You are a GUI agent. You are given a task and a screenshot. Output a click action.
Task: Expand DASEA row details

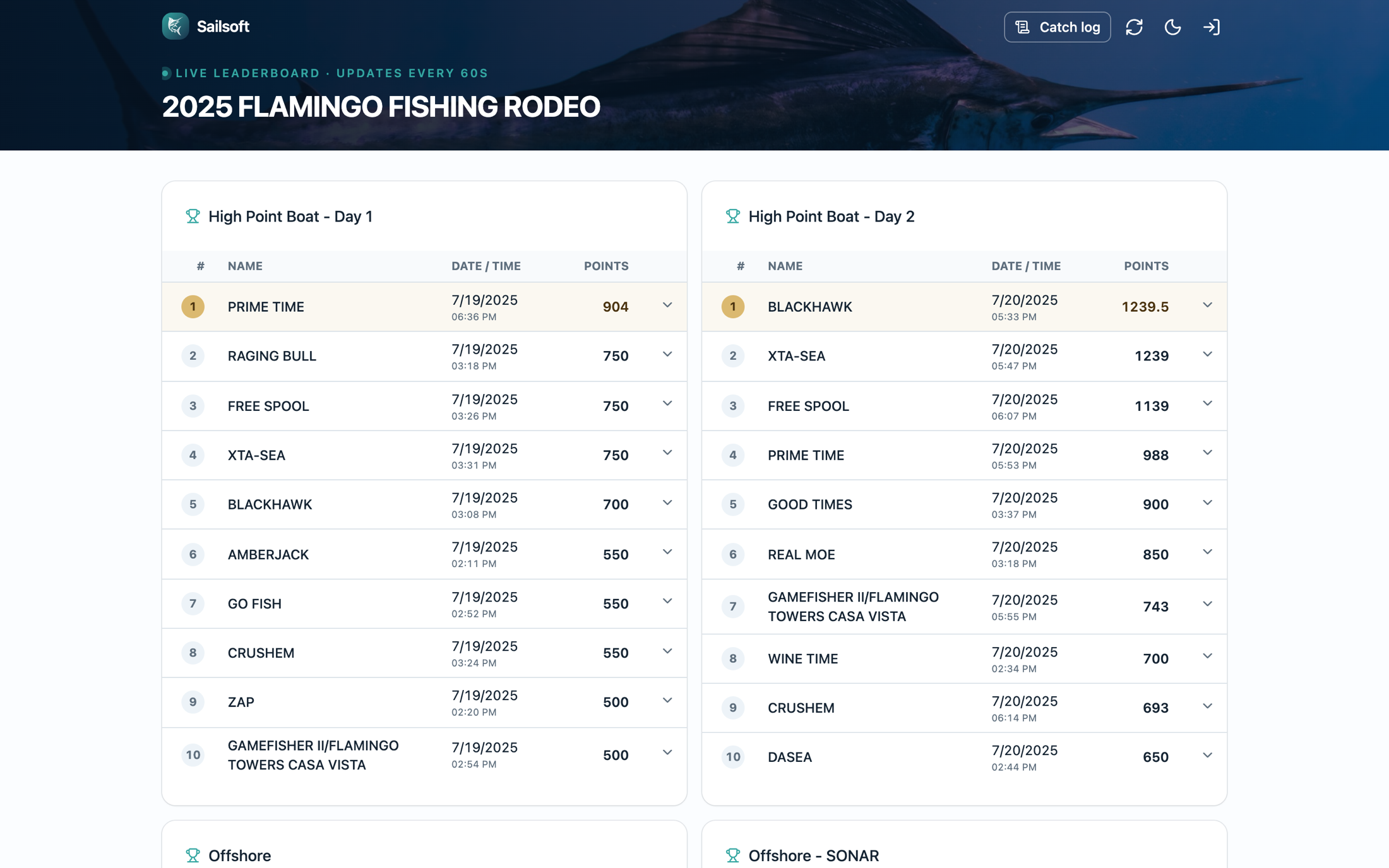[1207, 756]
